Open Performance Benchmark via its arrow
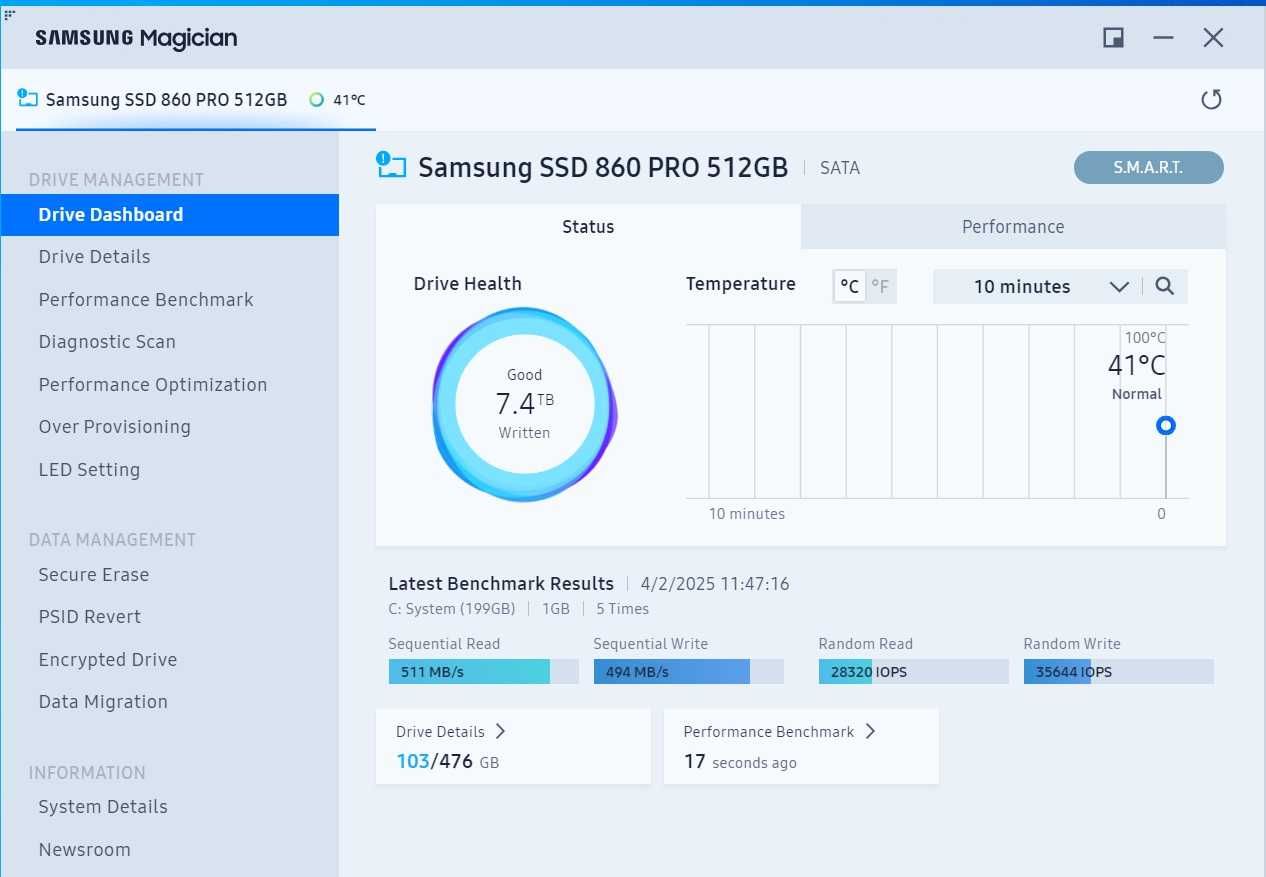The height and width of the screenshot is (877, 1266). (870, 731)
